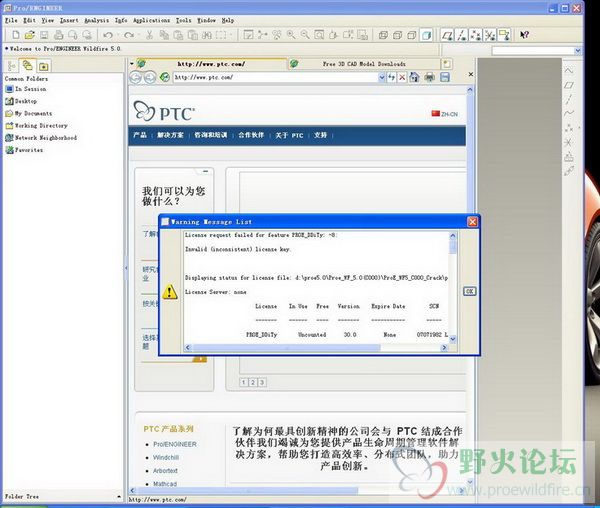Image resolution: width=600 pixels, height=508 pixels.
Task: Select Hidden Line display mode icon
Action: pyautogui.click(x=398, y=36)
